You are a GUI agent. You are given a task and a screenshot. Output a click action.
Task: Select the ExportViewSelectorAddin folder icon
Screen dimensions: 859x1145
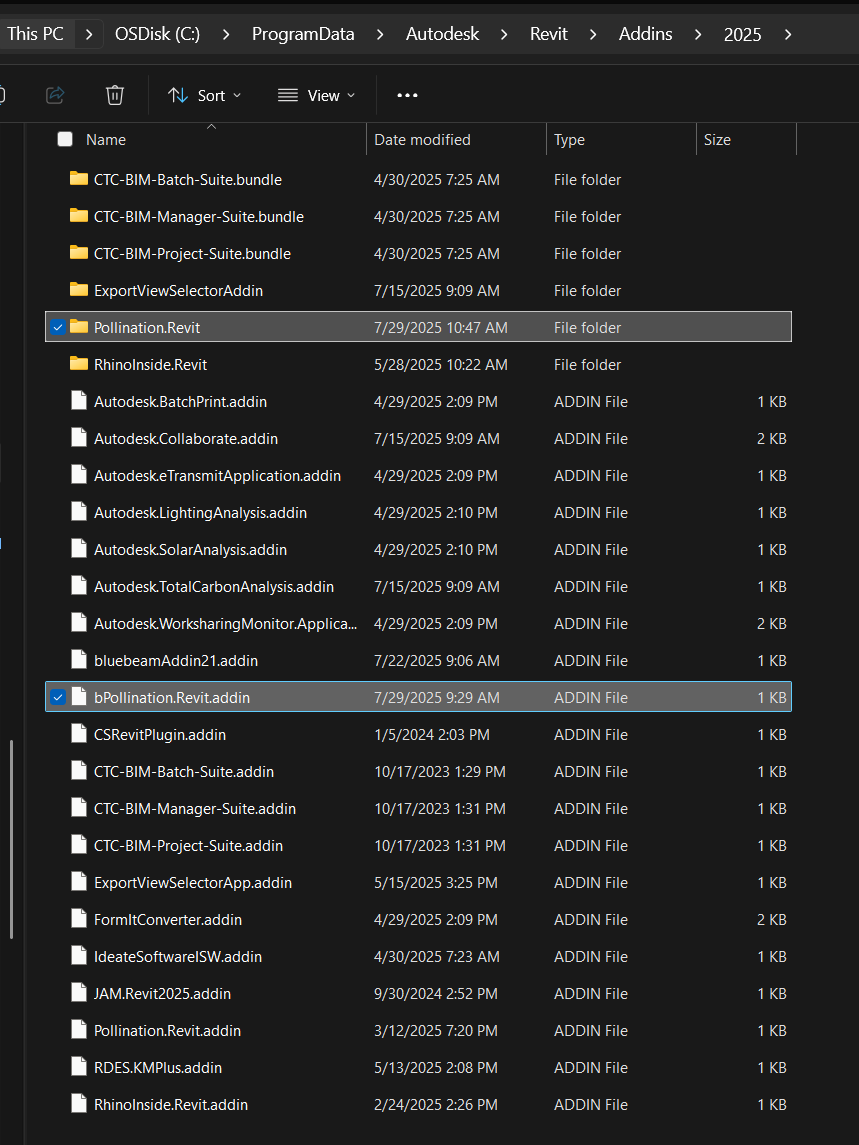pos(79,290)
